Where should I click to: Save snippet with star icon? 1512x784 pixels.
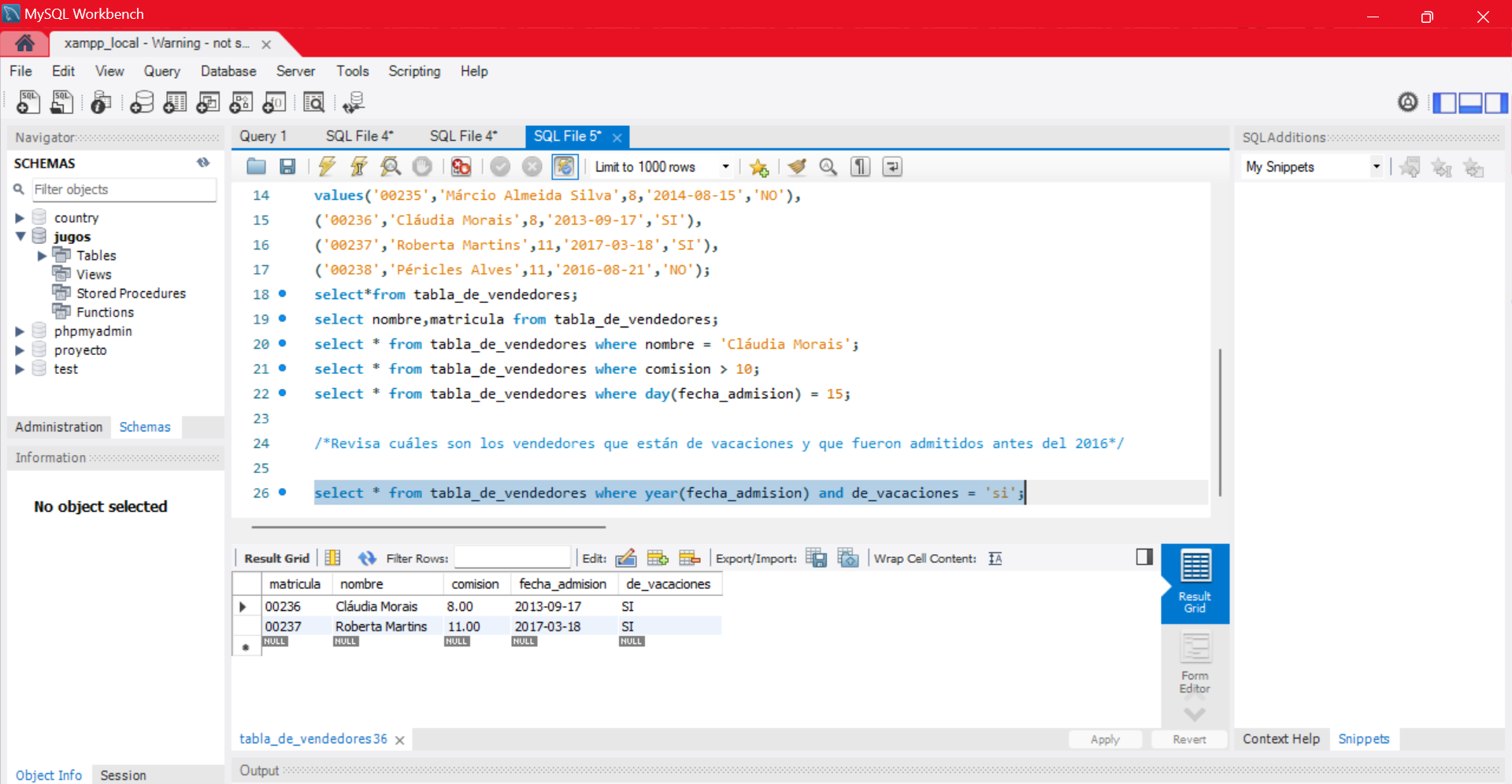point(759,167)
